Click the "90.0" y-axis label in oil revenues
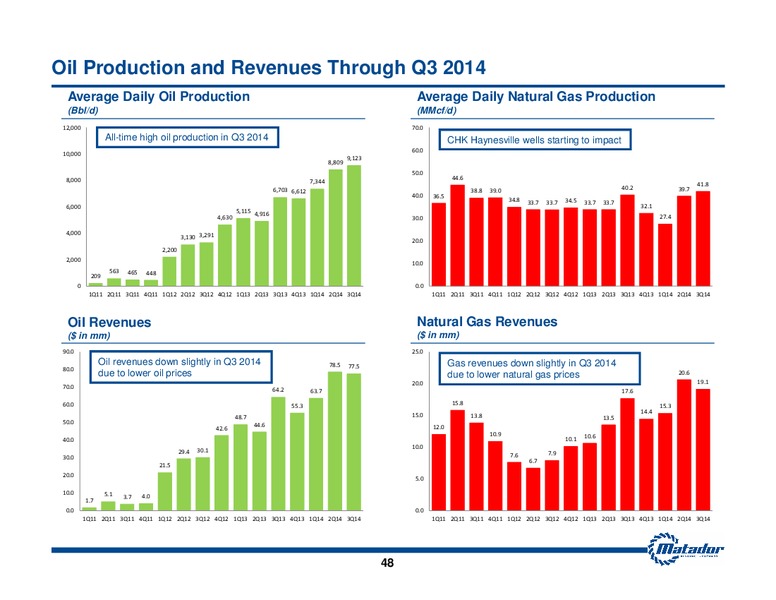Screen dimensions: 776x600 click(x=68, y=351)
